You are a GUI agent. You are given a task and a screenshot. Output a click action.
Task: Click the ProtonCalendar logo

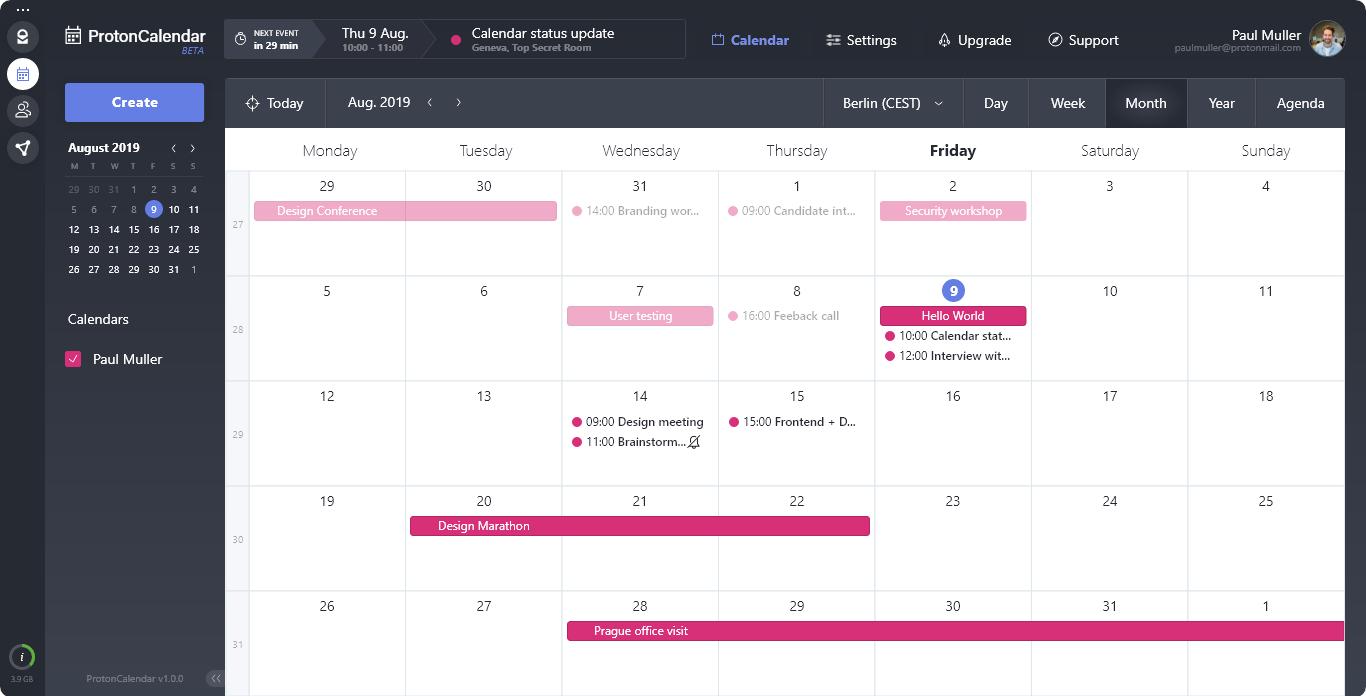pyautogui.click(x=135, y=38)
